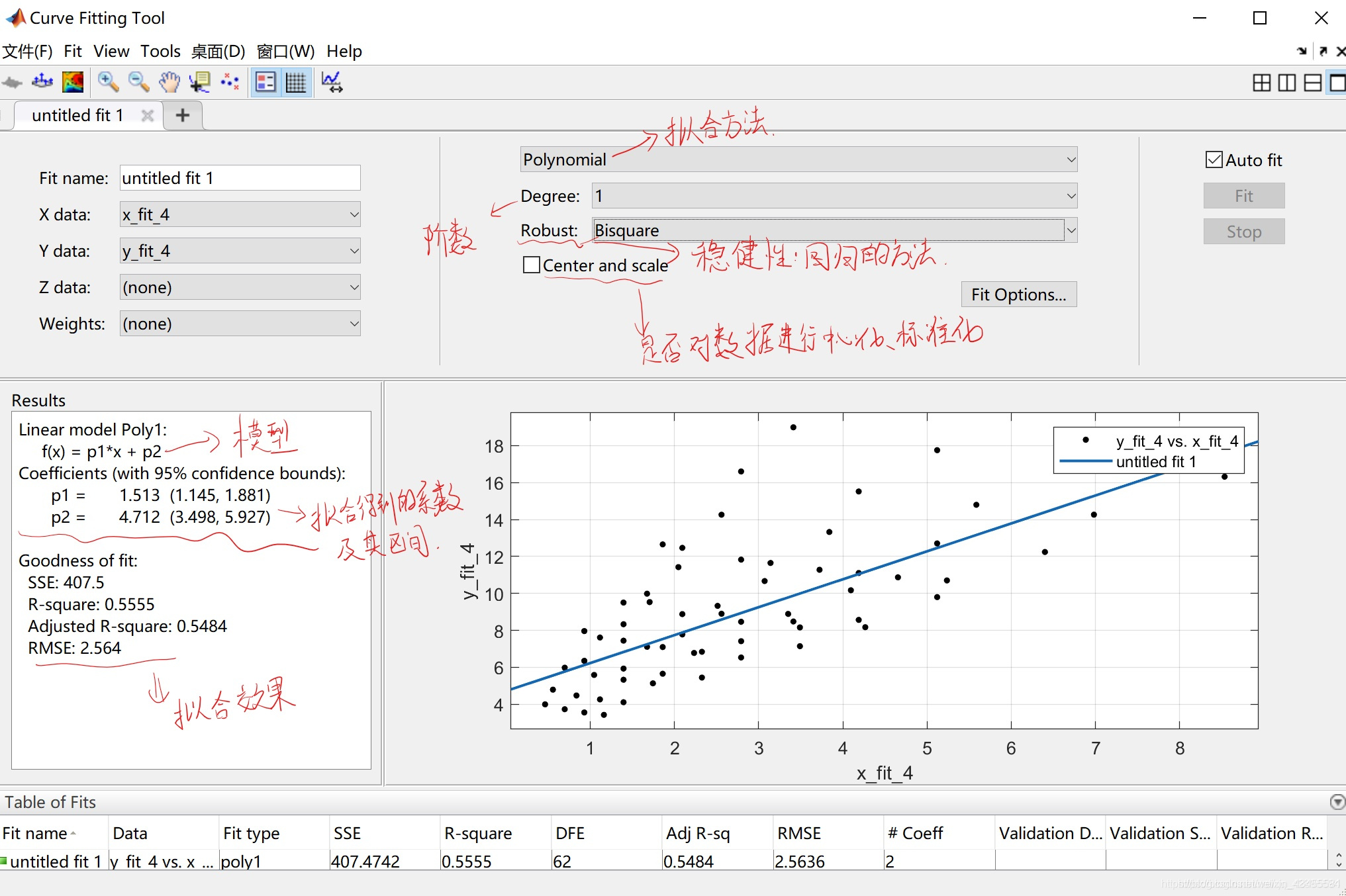Click the contour plot icon
This screenshot has width=1346, height=896.
click(73, 82)
